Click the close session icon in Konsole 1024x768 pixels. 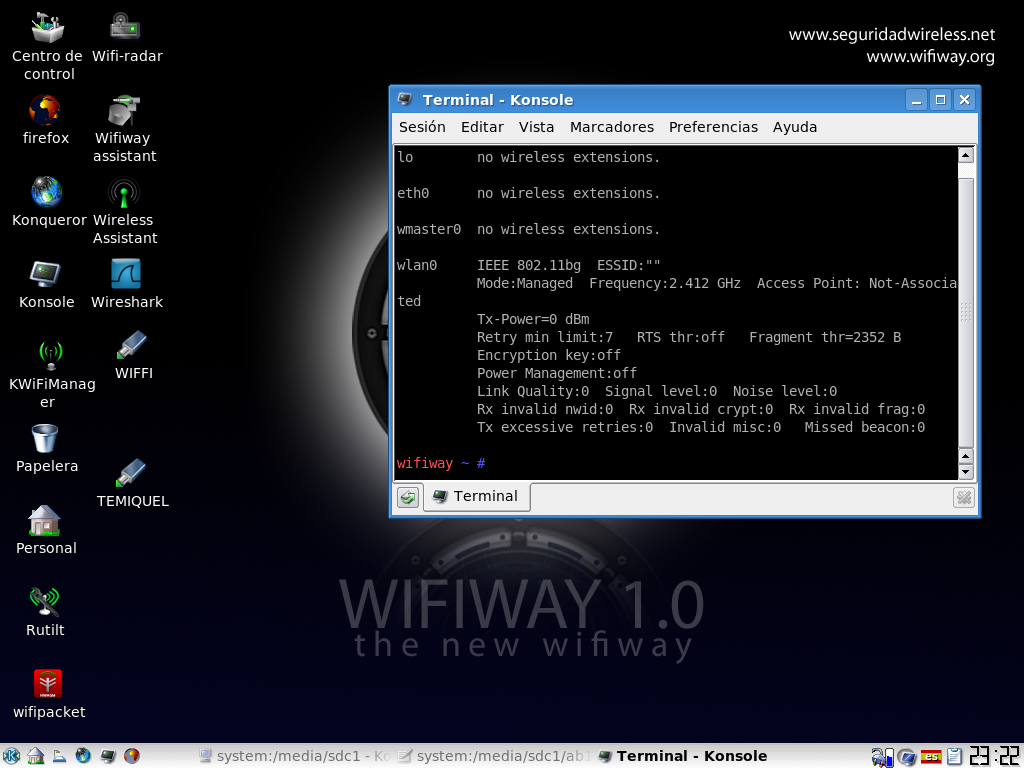pyautogui.click(x=964, y=498)
